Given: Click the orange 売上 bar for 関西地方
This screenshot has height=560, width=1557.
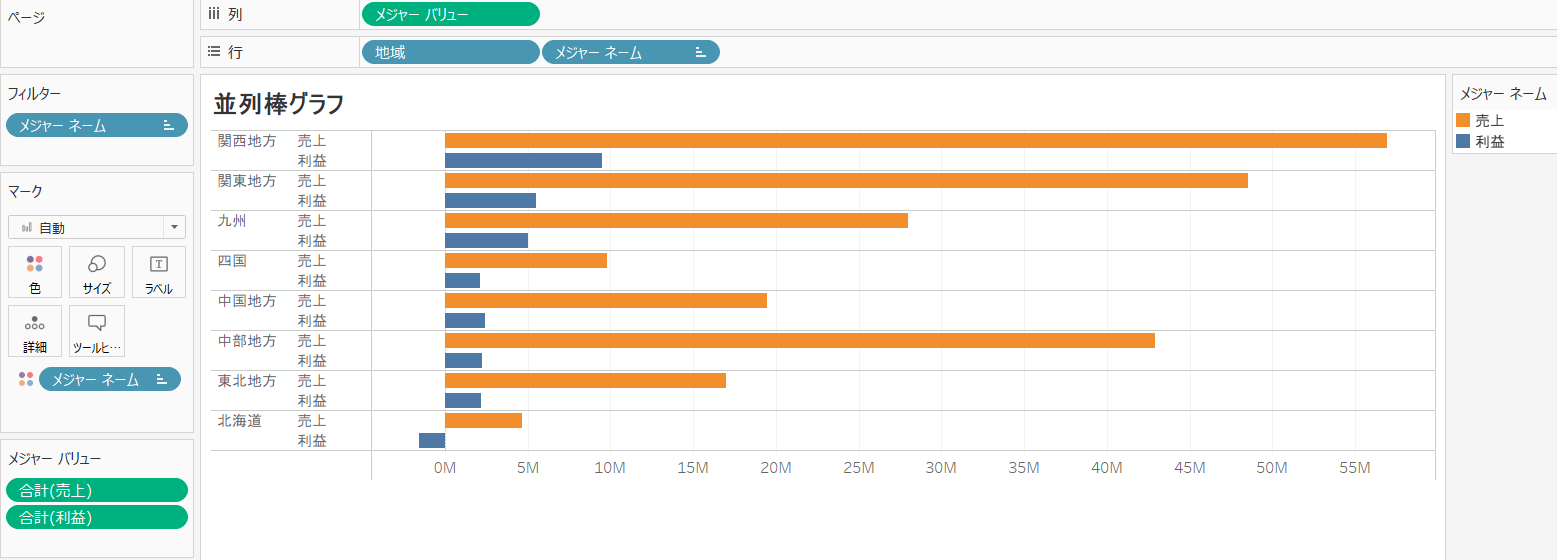Looking at the screenshot, I should [x=916, y=140].
